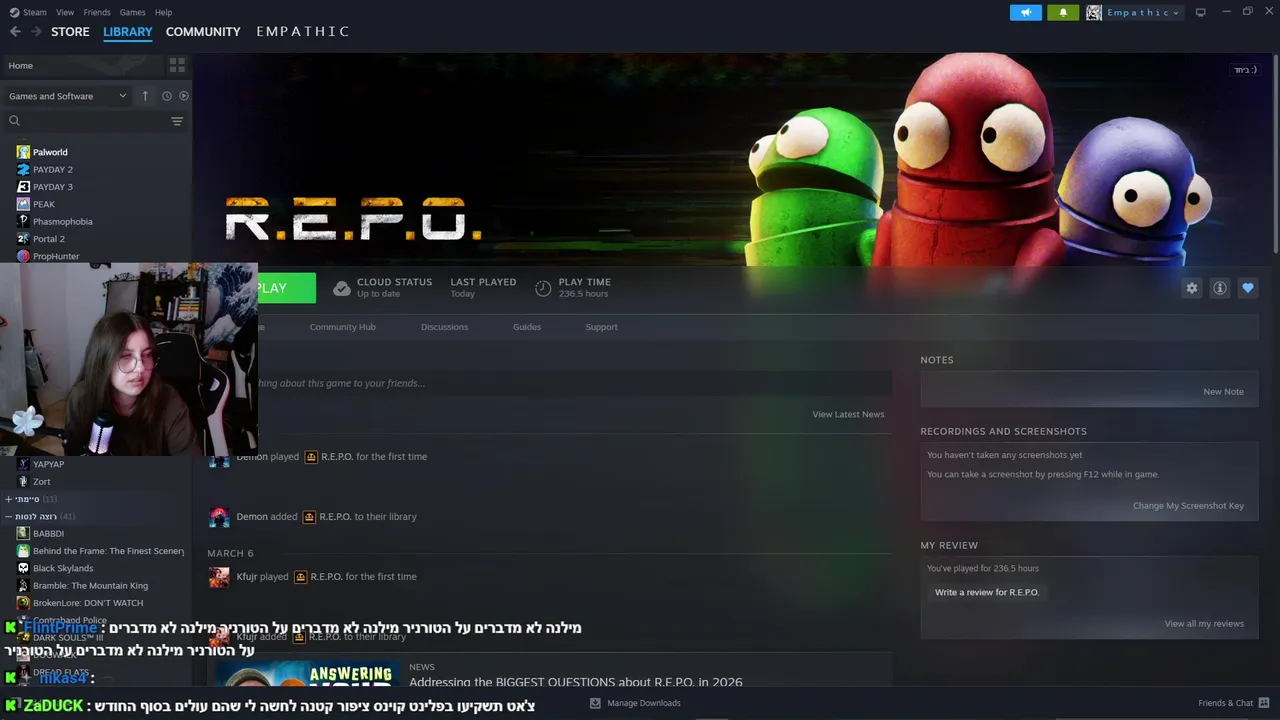Click Write a review for R.E.P.O.

(987, 592)
